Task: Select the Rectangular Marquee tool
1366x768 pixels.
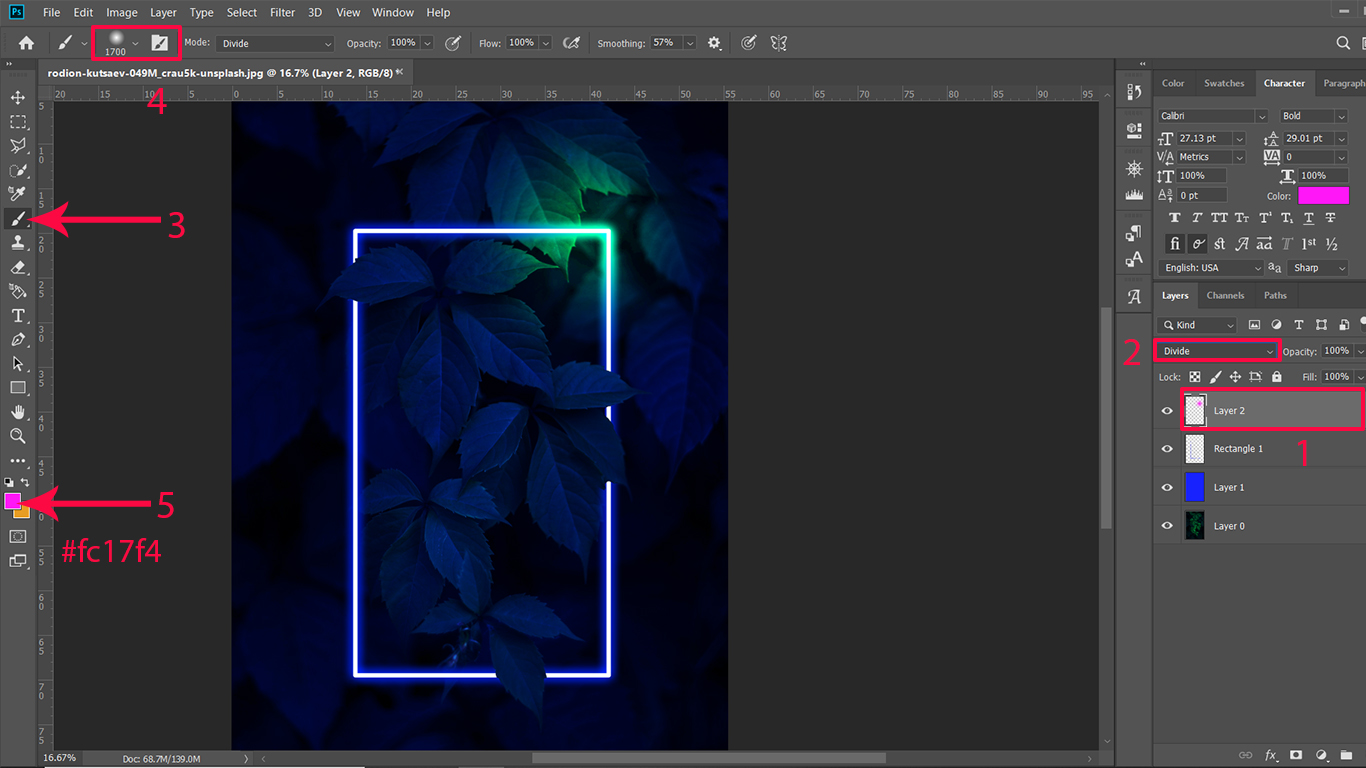Action: 18,121
